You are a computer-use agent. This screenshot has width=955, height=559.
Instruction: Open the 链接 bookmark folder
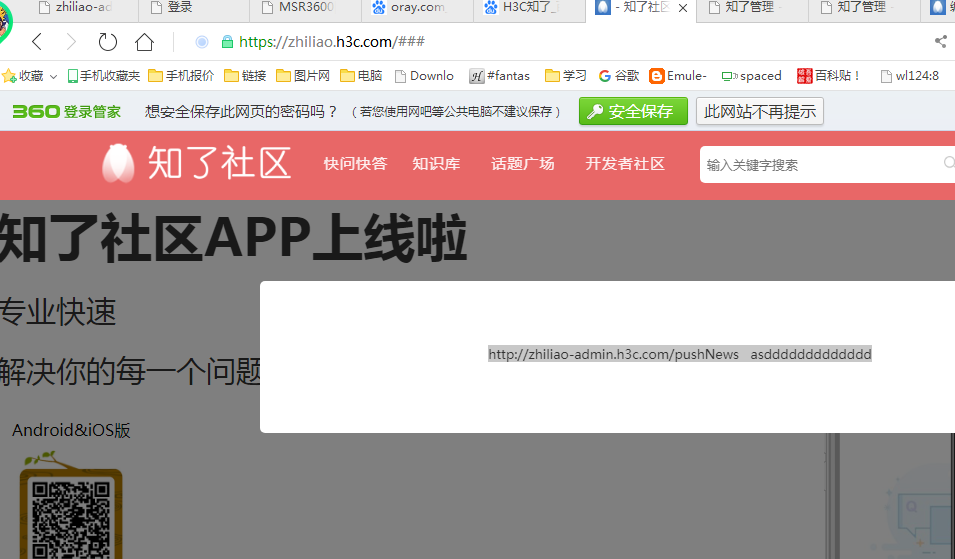tap(245, 76)
